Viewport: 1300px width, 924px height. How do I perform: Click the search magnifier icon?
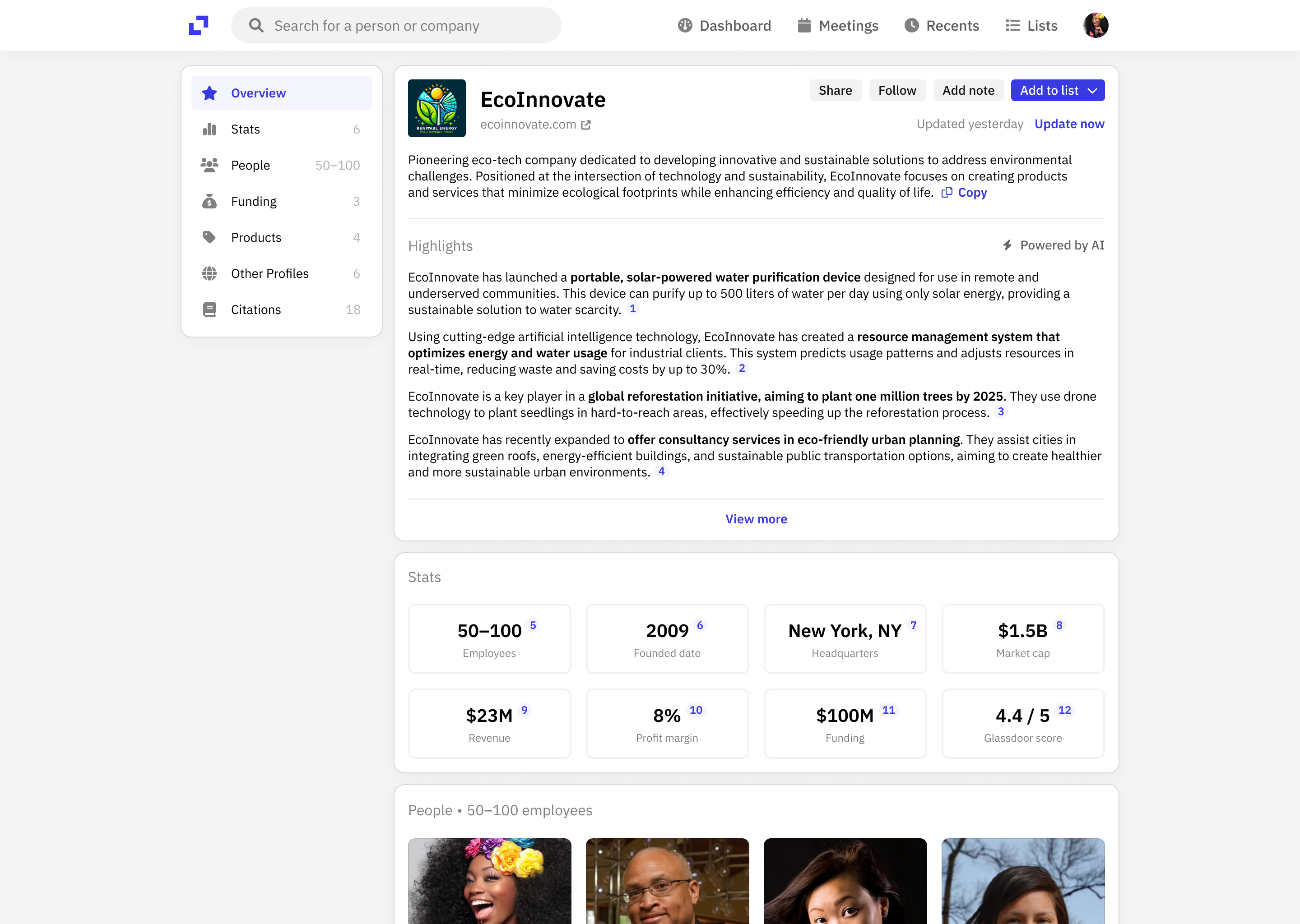click(256, 26)
